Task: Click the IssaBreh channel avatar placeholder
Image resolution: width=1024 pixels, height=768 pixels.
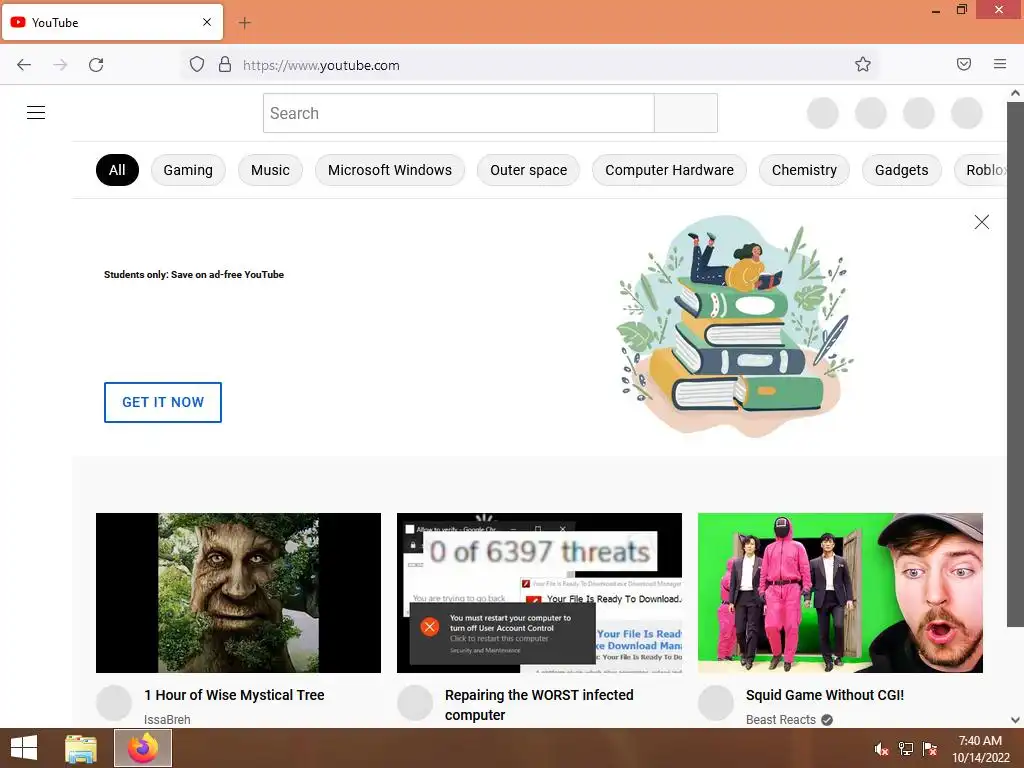Action: (x=114, y=703)
